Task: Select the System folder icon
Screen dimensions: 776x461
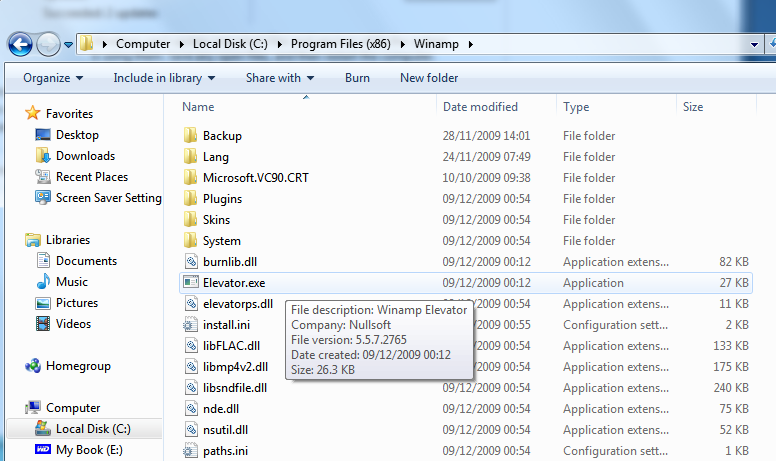Action: [x=191, y=240]
